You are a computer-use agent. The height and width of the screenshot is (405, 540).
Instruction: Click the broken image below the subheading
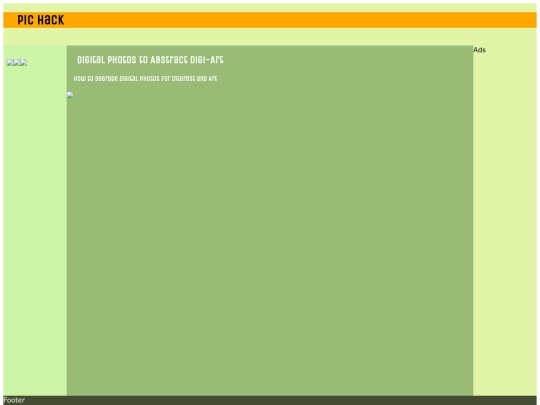click(70, 95)
